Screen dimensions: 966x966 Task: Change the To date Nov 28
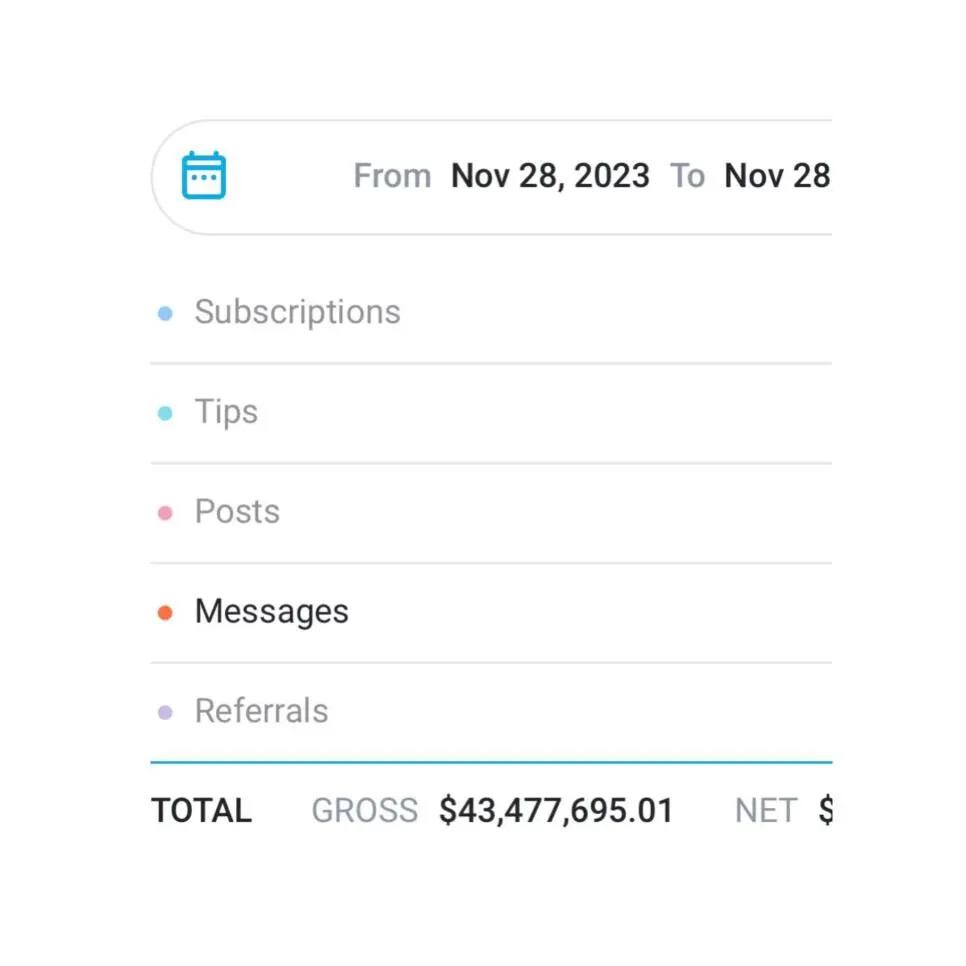click(777, 177)
